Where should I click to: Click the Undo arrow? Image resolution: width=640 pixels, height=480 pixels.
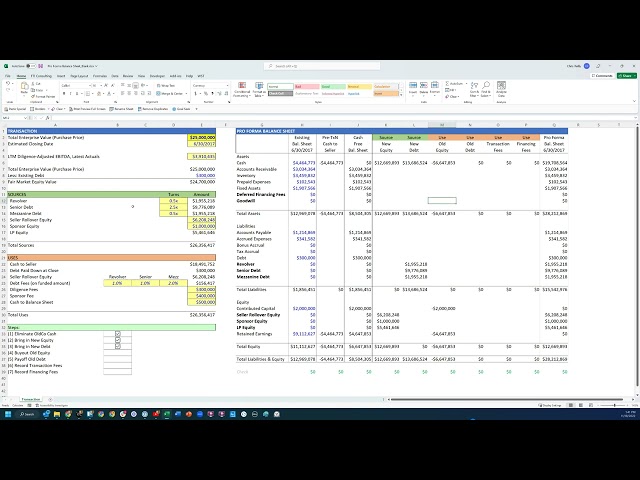[x=8, y=83]
